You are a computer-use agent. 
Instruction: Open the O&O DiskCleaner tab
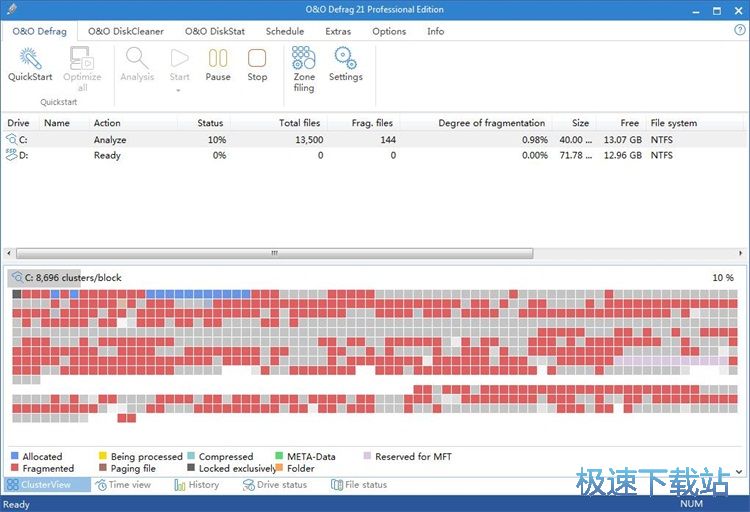[126, 31]
